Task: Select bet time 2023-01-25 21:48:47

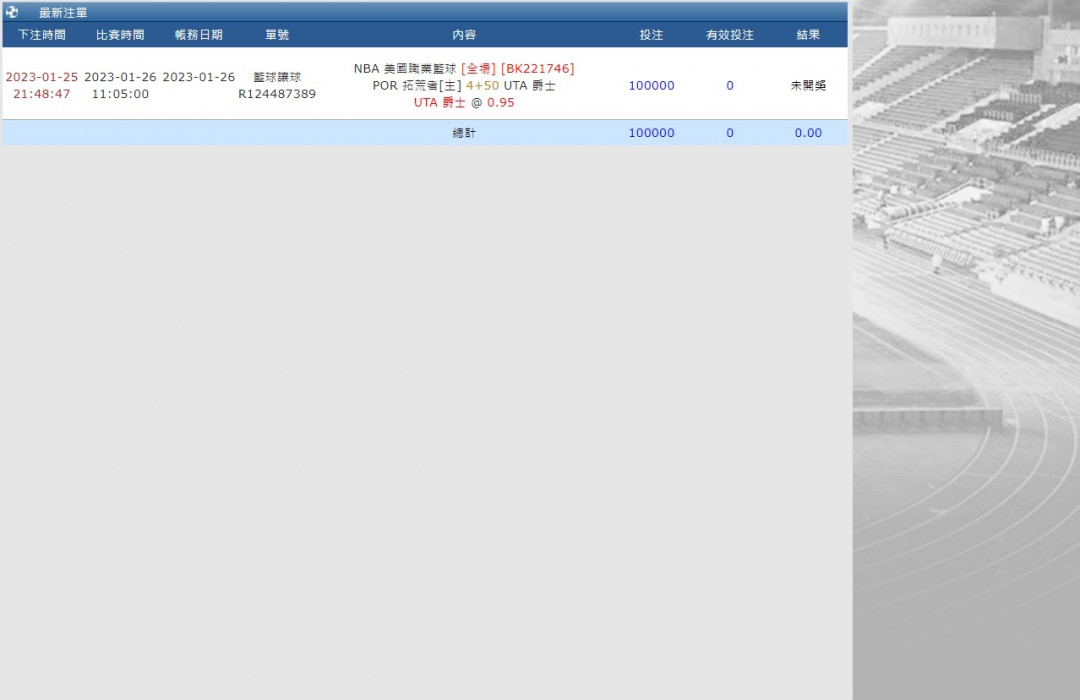Action: pos(42,85)
